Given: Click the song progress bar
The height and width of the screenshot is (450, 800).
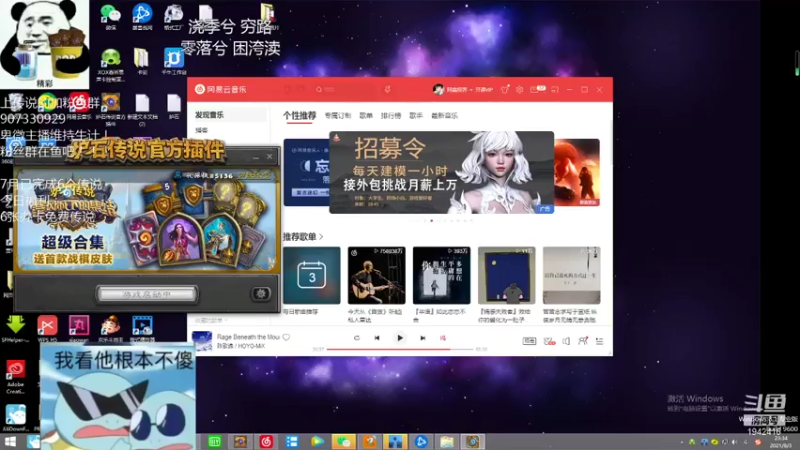Looking at the screenshot, I should pyautogui.click(x=400, y=349).
